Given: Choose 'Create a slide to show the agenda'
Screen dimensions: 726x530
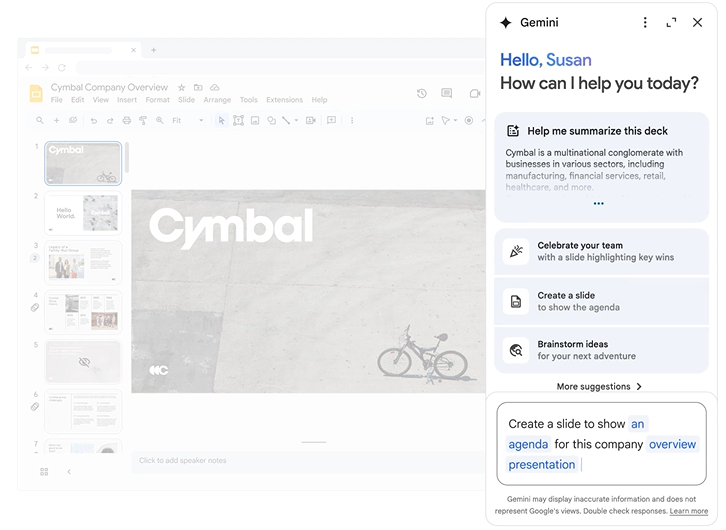Looking at the screenshot, I should click(x=601, y=301).
